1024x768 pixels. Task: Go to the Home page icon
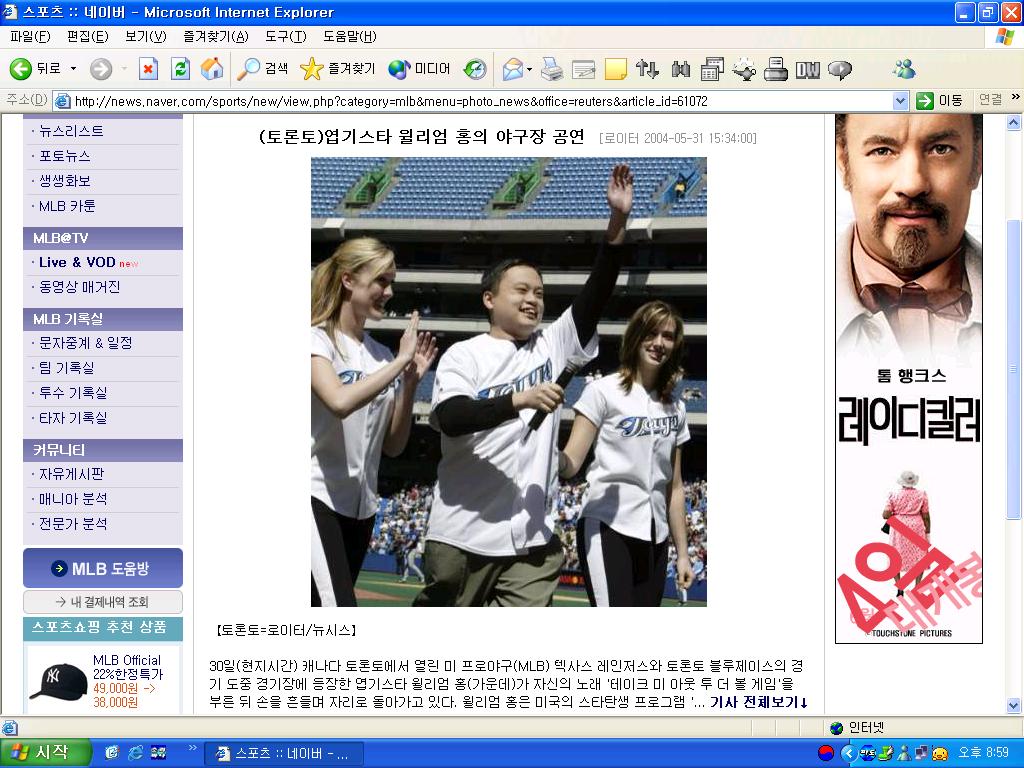pos(211,69)
